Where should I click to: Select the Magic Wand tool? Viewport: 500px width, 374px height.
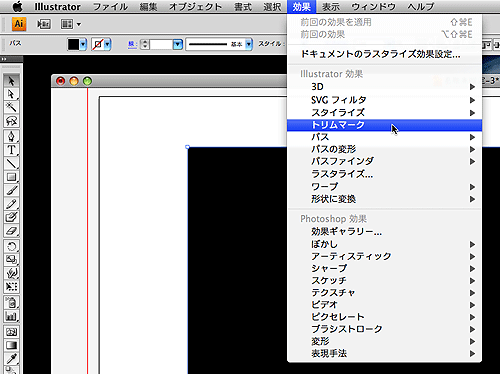pyautogui.click(x=11, y=107)
